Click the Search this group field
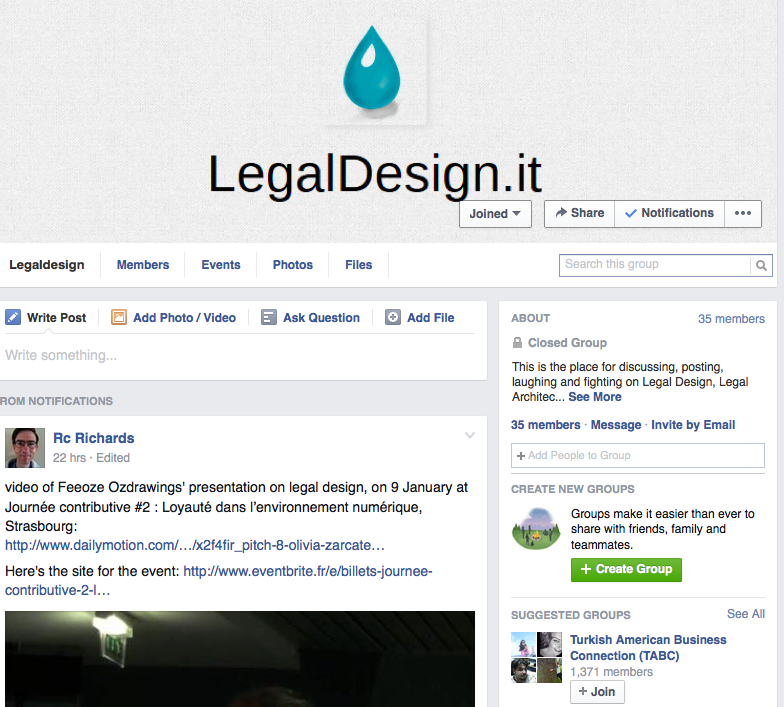Image resolution: width=784 pixels, height=707 pixels. (654, 265)
